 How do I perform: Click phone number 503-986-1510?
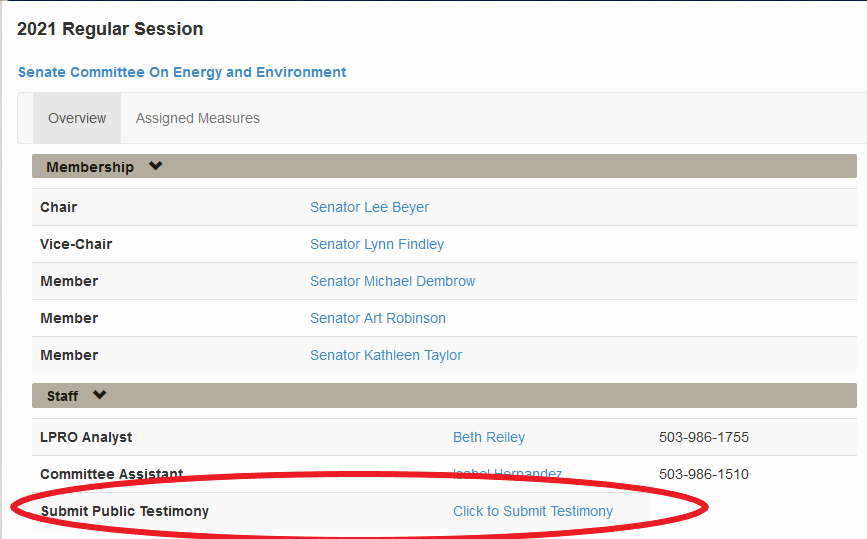click(x=703, y=474)
